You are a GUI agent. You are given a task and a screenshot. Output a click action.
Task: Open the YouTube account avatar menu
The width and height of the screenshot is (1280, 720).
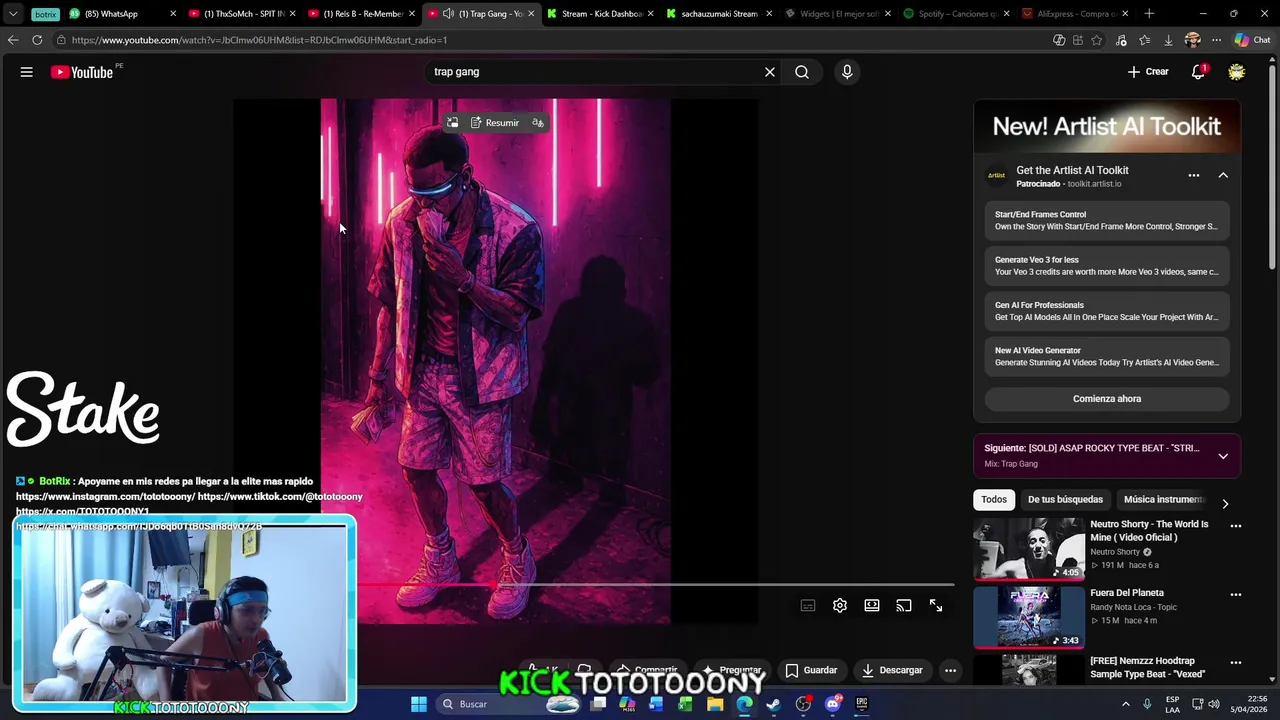click(x=1237, y=72)
